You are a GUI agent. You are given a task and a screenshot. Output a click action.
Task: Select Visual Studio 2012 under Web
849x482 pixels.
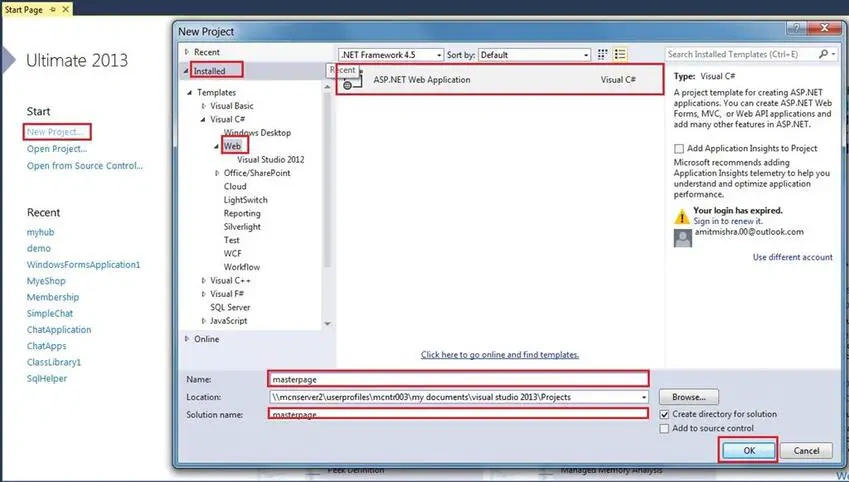[x=271, y=160]
